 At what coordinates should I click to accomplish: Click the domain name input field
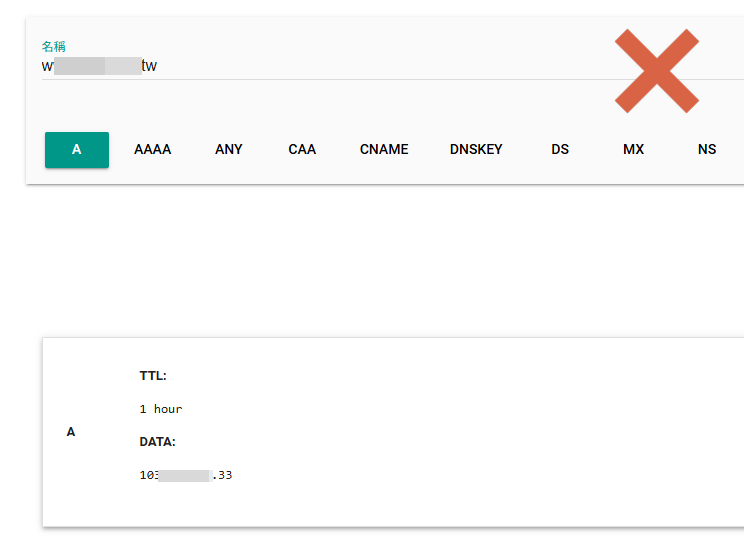point(393,66)
